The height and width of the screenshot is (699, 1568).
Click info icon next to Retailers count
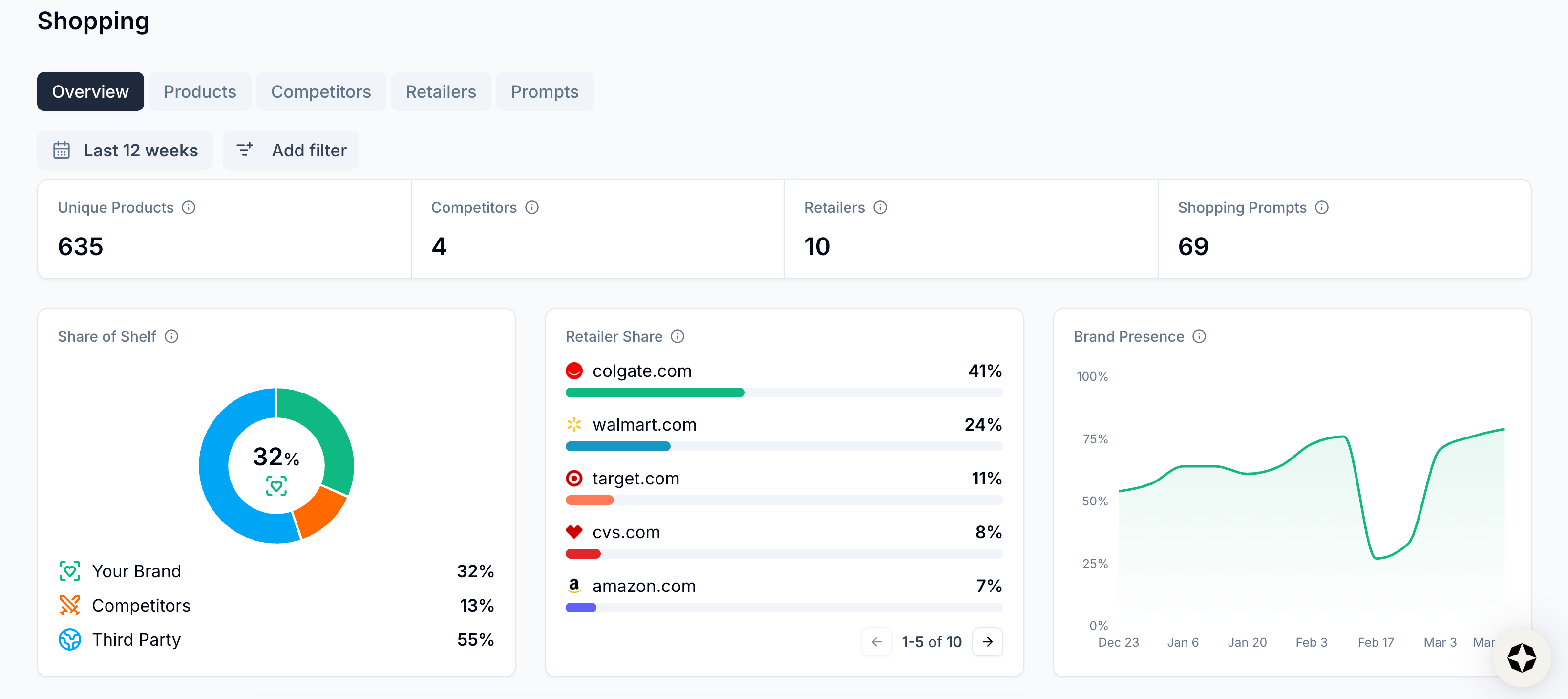(x=880, y=208)
